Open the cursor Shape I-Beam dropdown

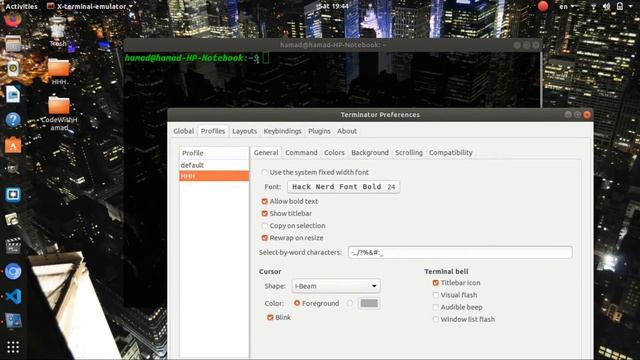coord(336,286)
